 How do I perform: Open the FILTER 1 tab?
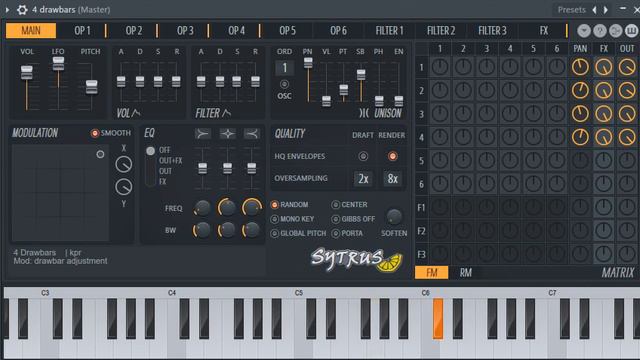tap(389, 31)
